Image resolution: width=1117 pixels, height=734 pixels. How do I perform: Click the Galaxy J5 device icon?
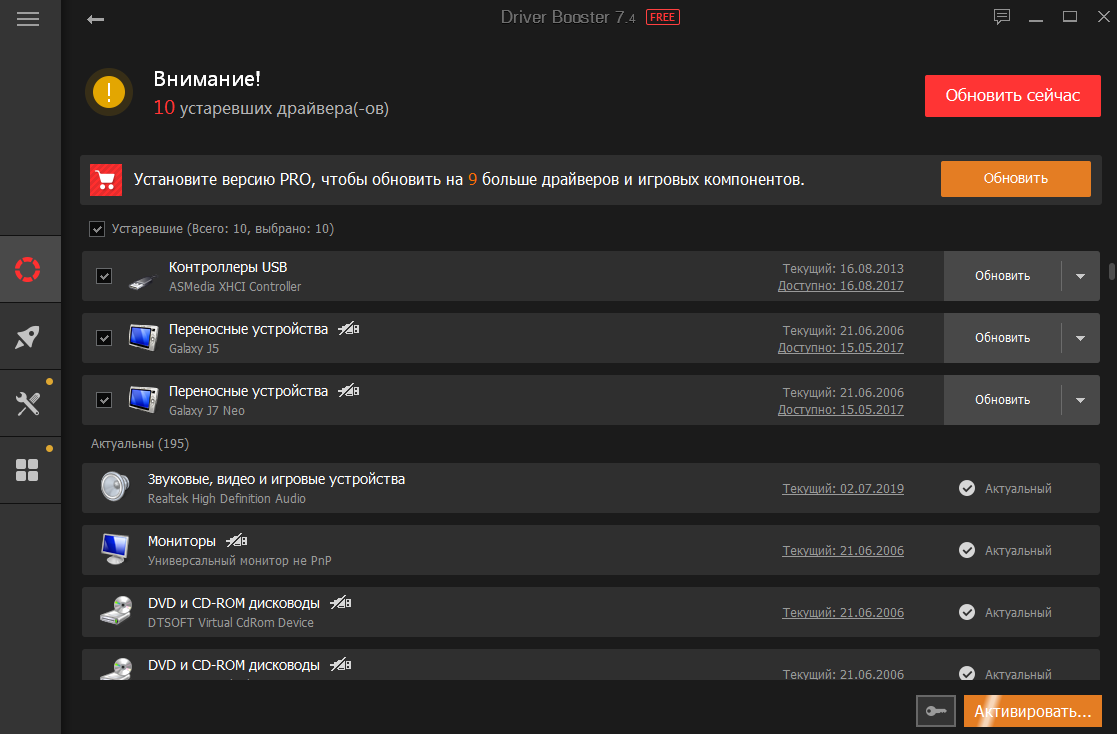click(143, 338)
